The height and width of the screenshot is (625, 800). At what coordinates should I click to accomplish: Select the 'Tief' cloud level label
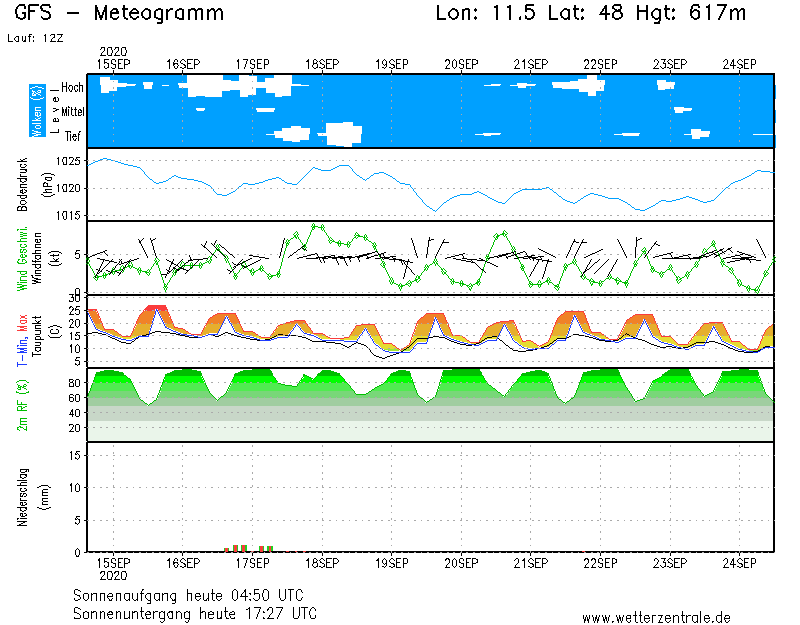(73, 136)
